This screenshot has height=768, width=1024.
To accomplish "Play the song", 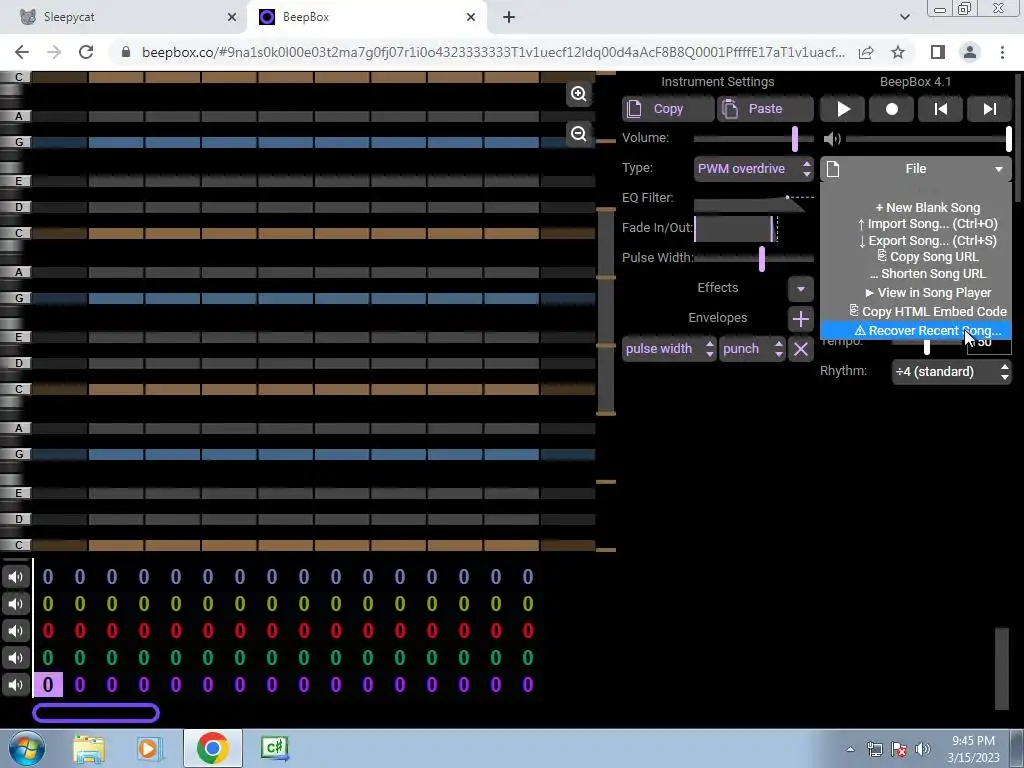I will click(842, 109).
